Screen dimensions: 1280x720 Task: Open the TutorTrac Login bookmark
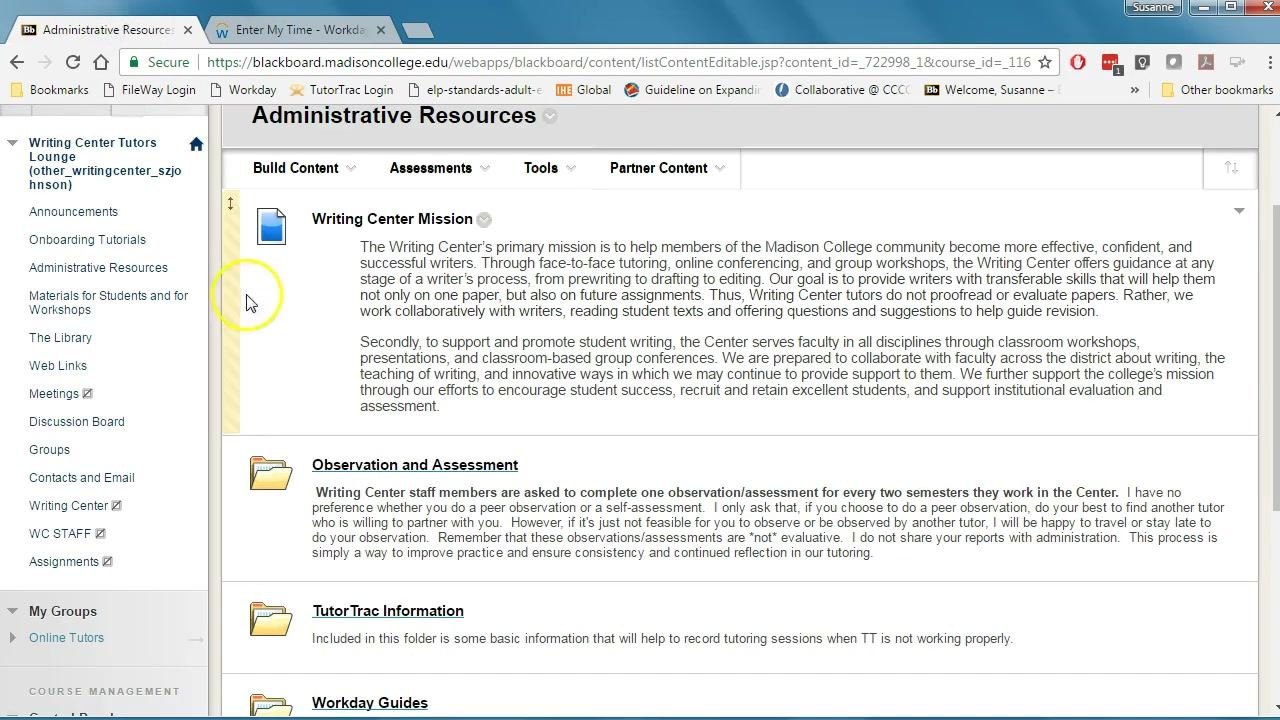click(x=341, y=90)
